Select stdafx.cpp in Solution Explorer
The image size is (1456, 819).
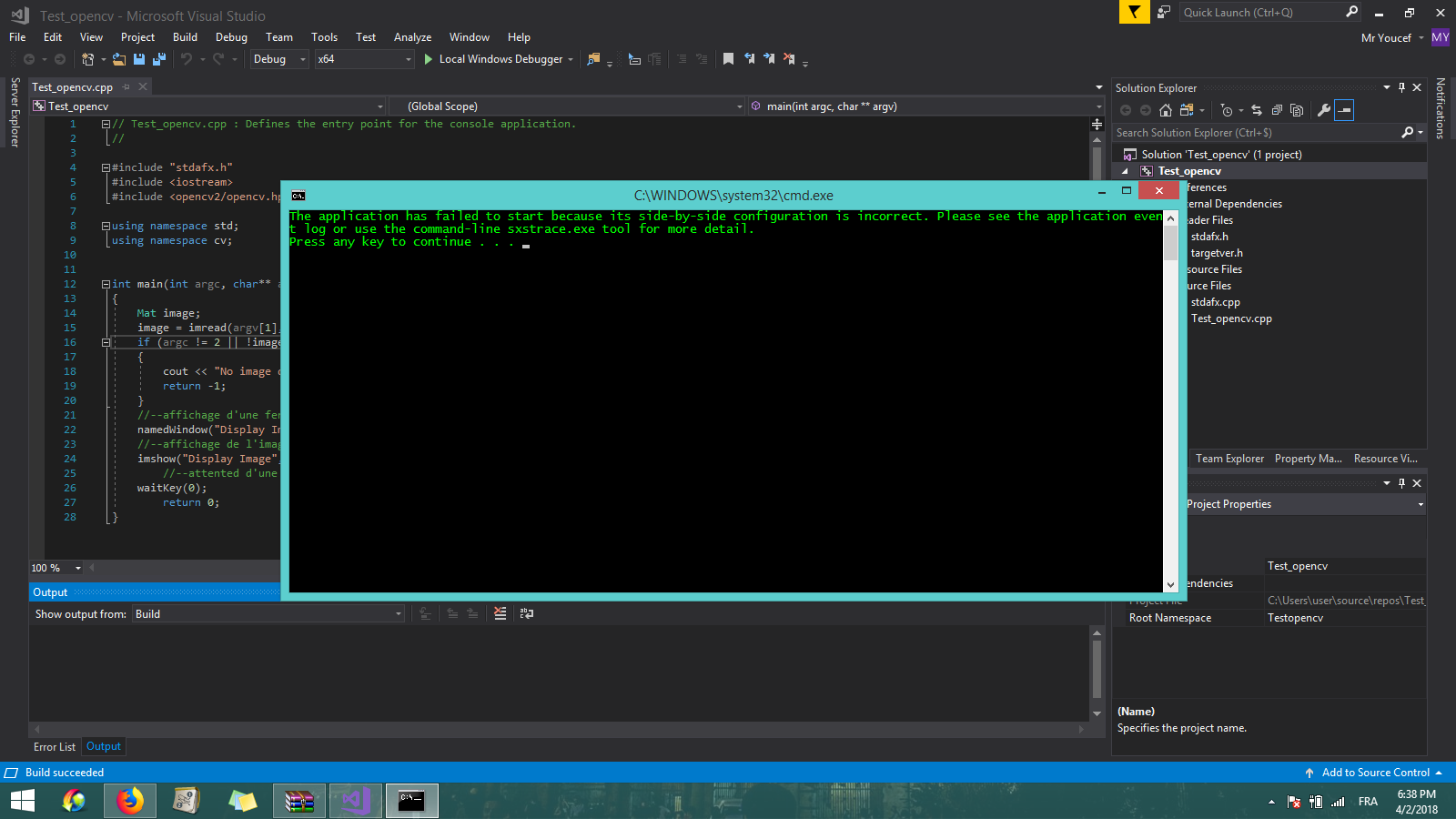1215,302
